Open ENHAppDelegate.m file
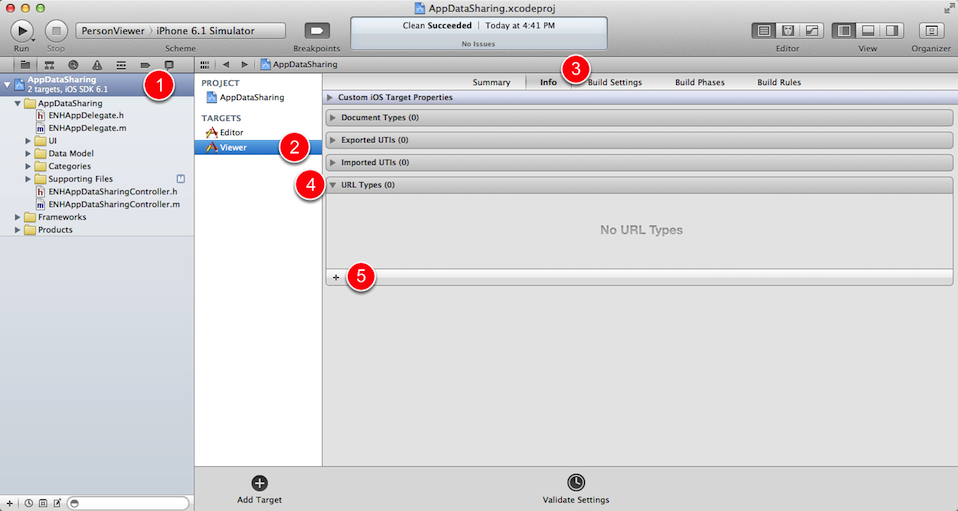 click(81, 128)
